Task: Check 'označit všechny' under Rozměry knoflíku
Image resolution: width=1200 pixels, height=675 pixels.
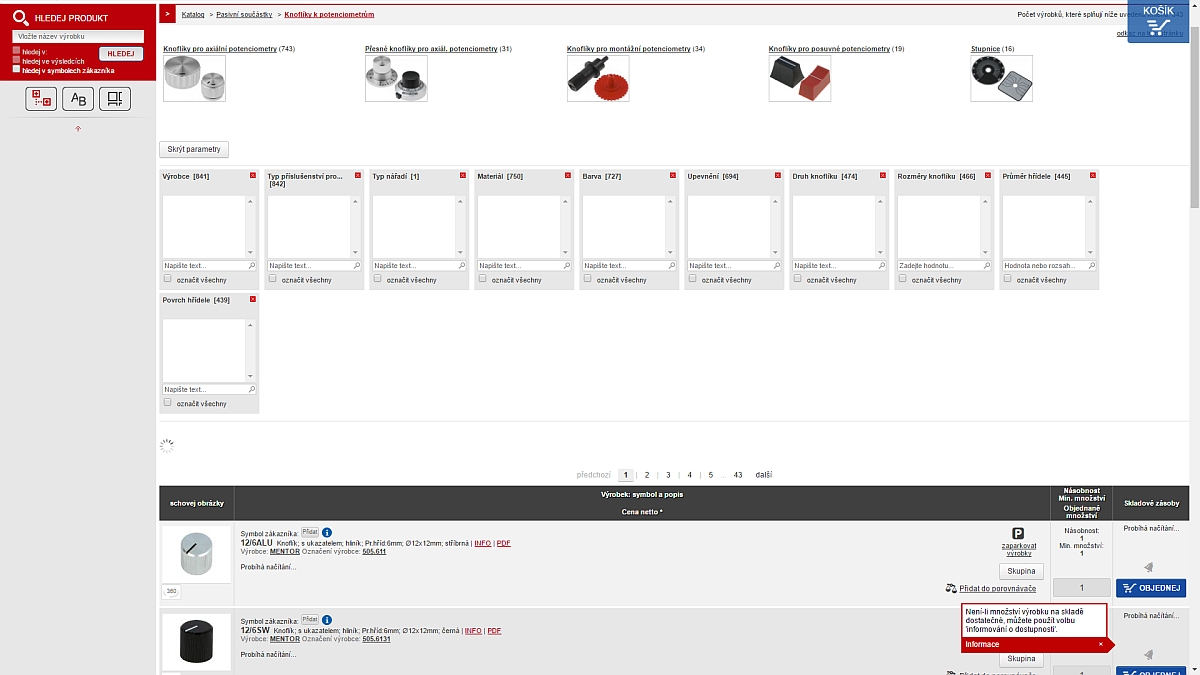Action: (903, 279)
